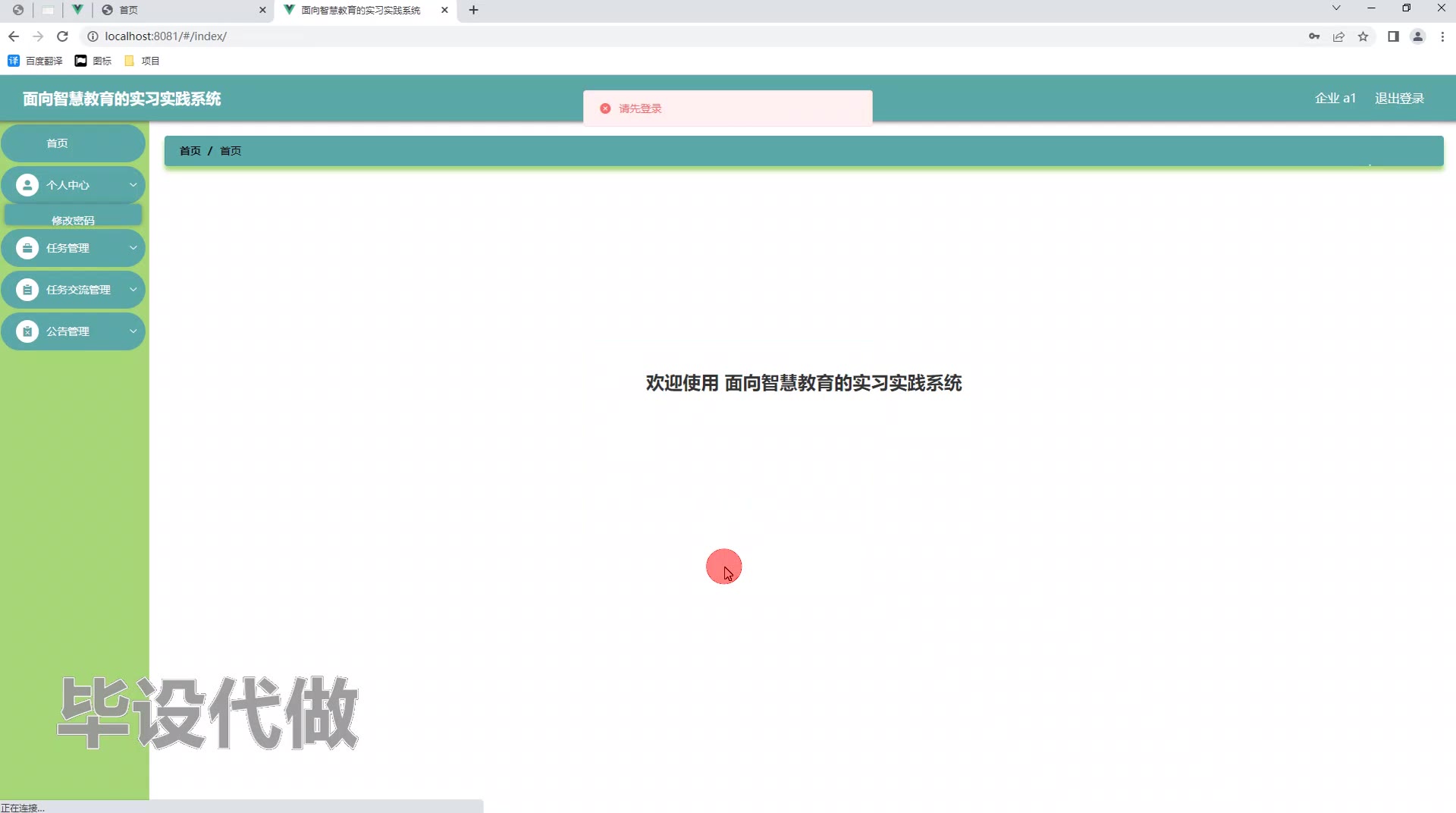Click the 请先登录 alert message
The image size is (1456, 813).
pyautogui.click(x=640, y=108)
